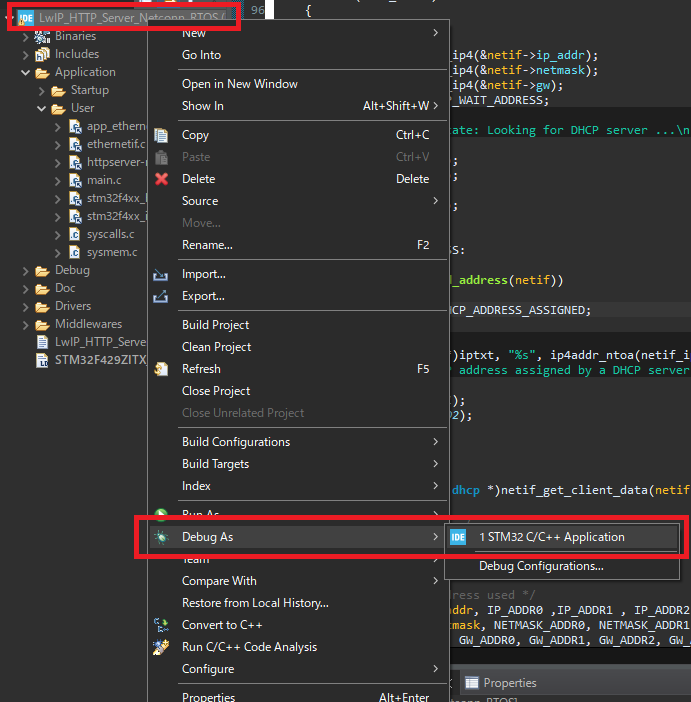This screenshot has height=702, width=691.
Task: Collapse the User folder
Action: click(42, 108)
